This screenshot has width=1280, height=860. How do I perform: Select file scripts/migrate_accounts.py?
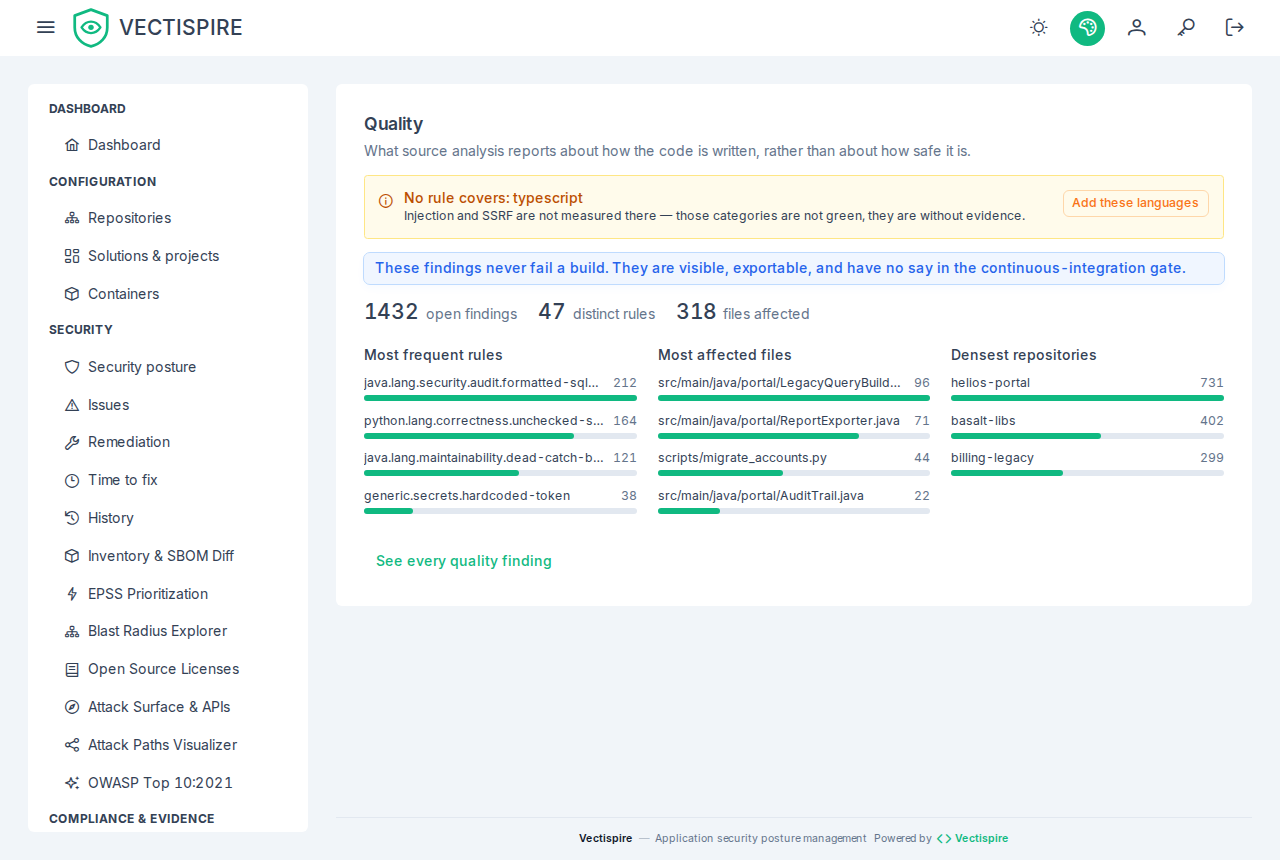tap(742, 458)
